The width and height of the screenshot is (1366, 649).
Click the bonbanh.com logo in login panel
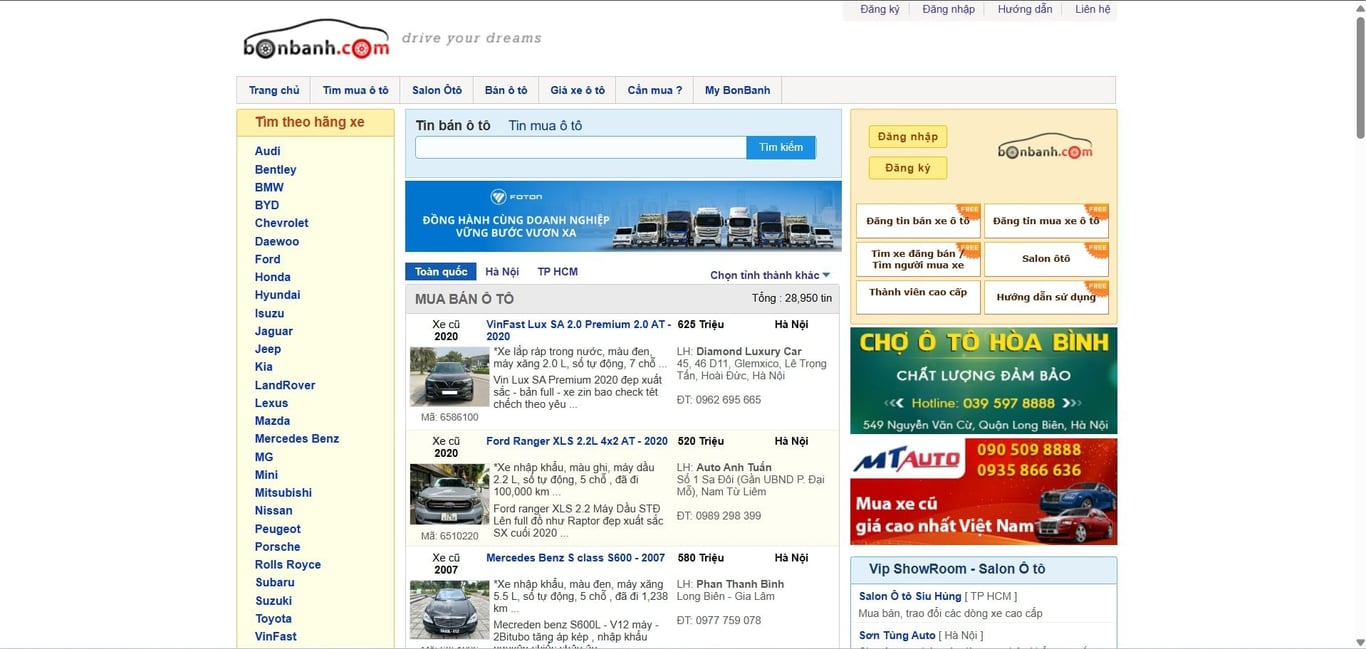[1045, 147]
